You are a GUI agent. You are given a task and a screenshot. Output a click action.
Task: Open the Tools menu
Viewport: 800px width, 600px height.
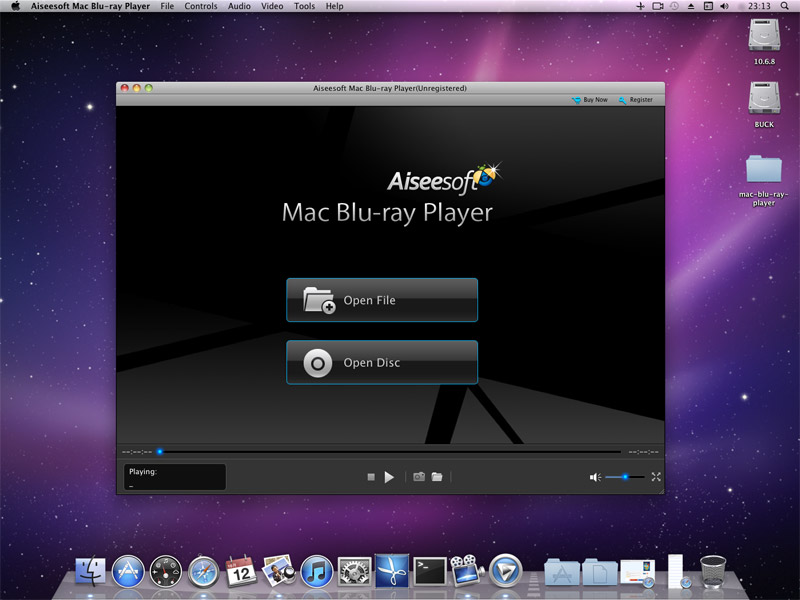point(304,6)
